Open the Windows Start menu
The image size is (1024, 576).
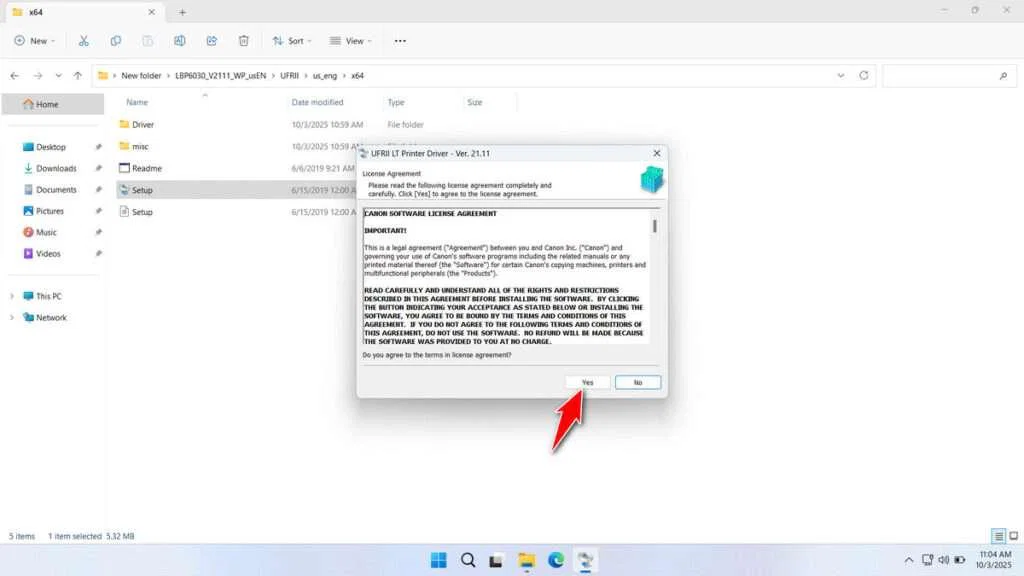[x=438, y=560]
